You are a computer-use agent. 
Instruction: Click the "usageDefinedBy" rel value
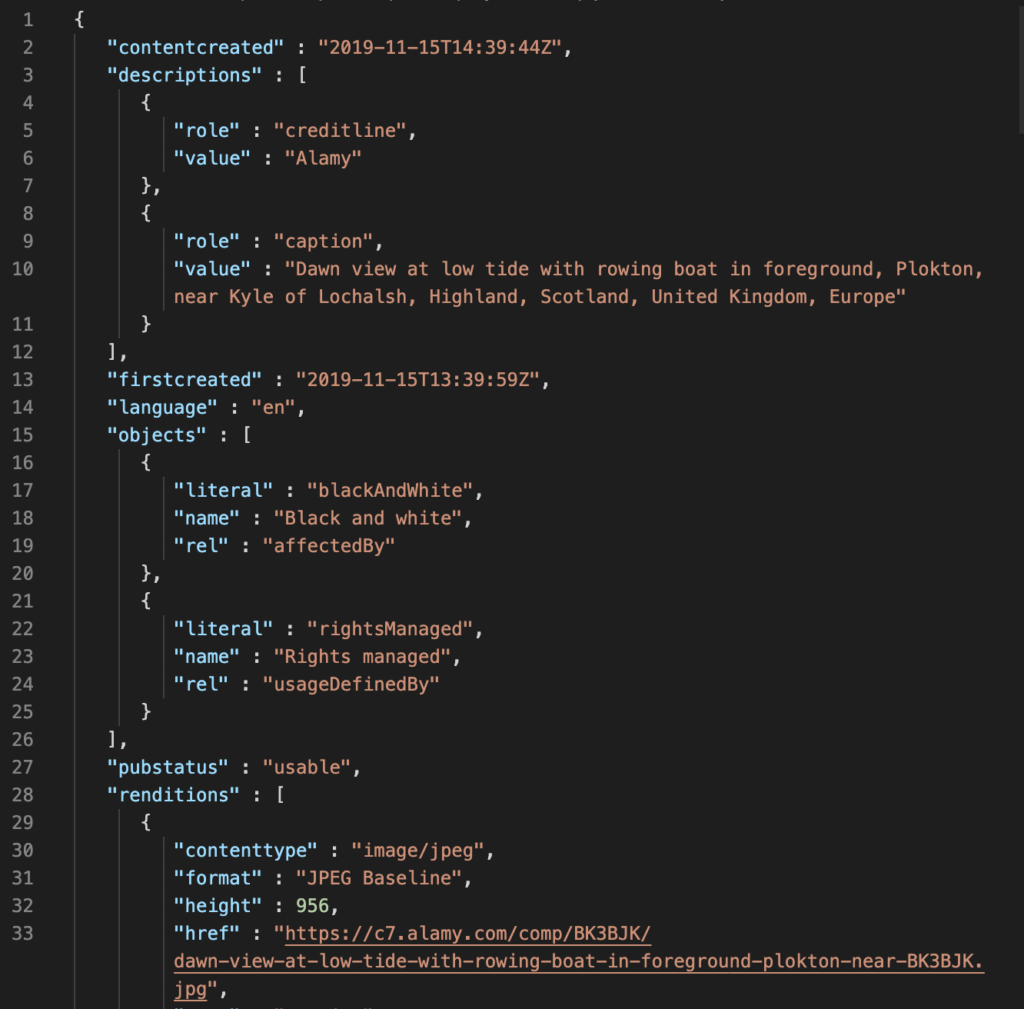point(351,684)
